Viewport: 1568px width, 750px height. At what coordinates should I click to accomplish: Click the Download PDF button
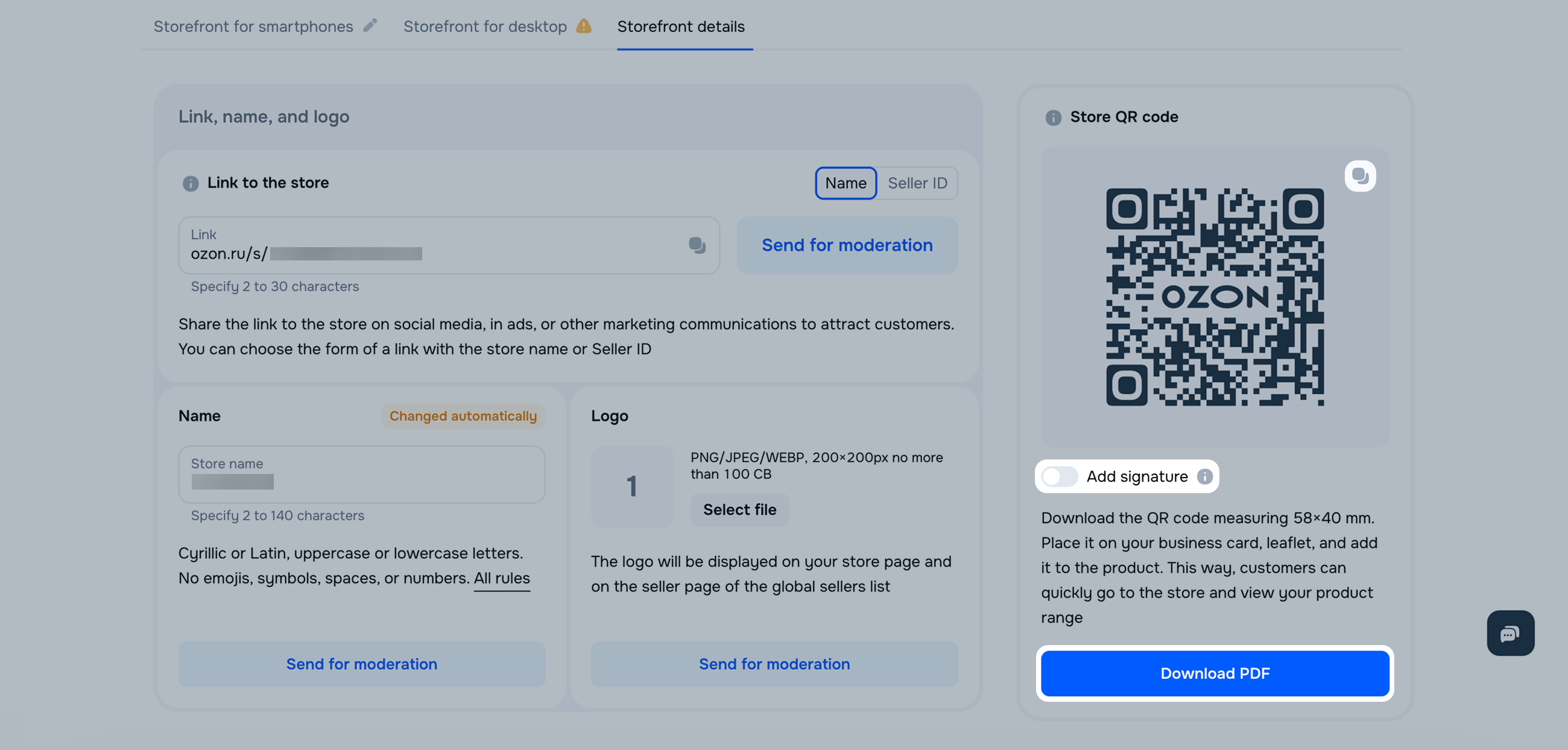(1215, 673)
